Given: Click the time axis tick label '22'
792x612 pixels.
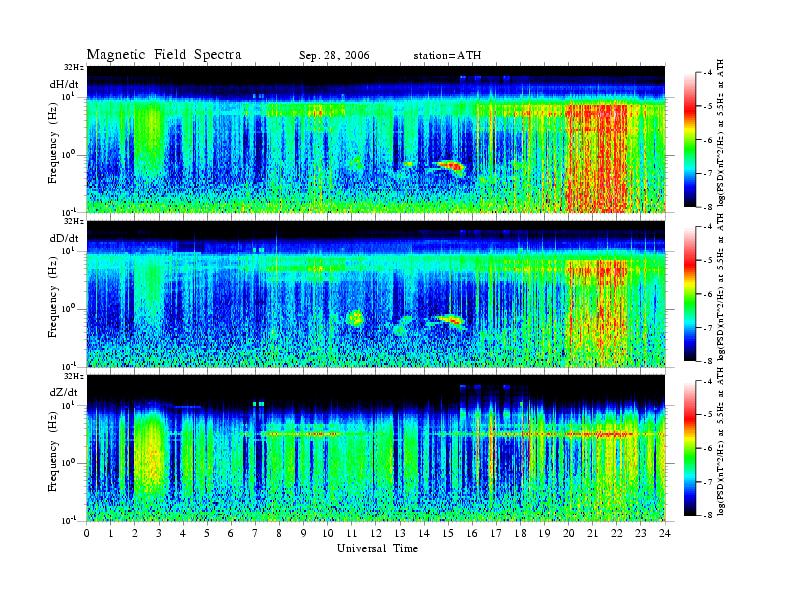Looking at the screenshot, I should pyautogui.click(x=617, y=534).
